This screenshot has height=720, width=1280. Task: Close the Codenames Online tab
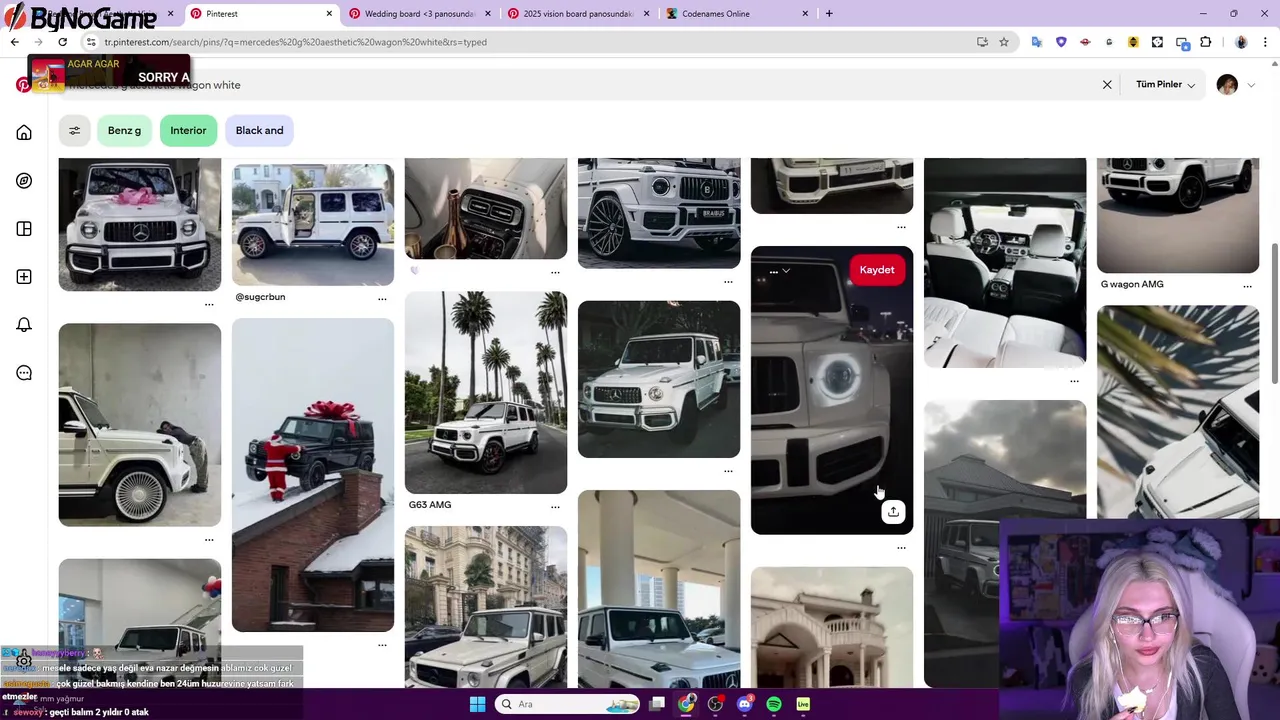pos(805,14)
